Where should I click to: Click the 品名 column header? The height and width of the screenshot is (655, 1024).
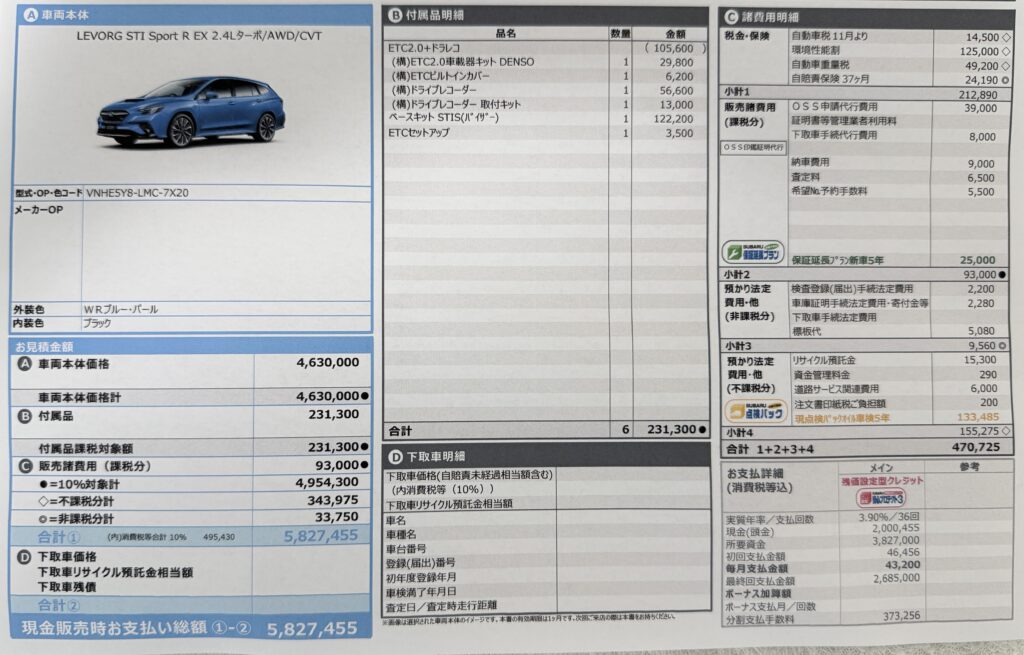click(505, 33)
